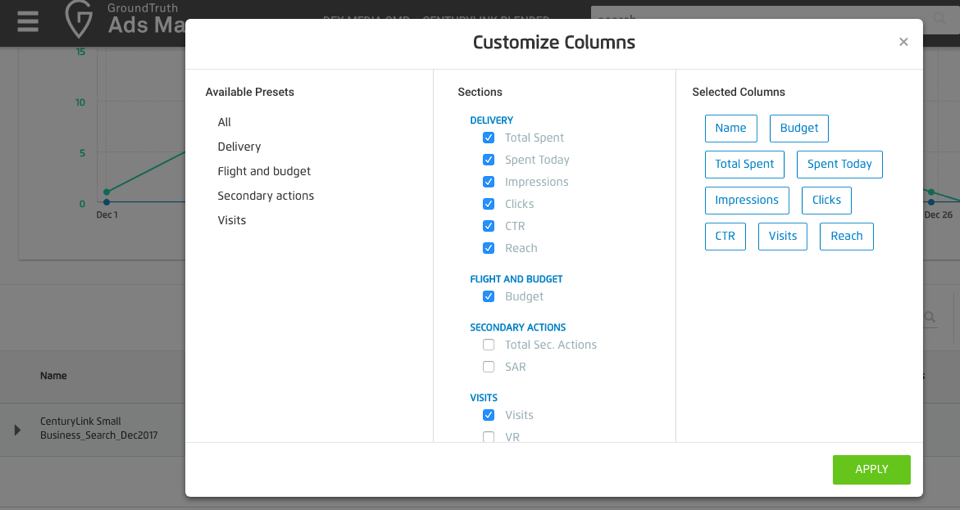Choose the Delivery preset
This screenshot has height=510, width=960.
(239, 147)
